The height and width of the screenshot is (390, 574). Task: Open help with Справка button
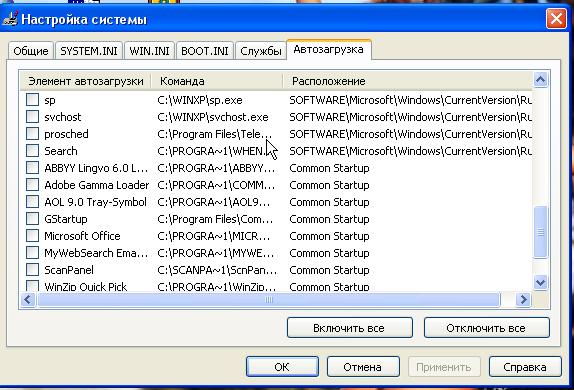point(525,367)
